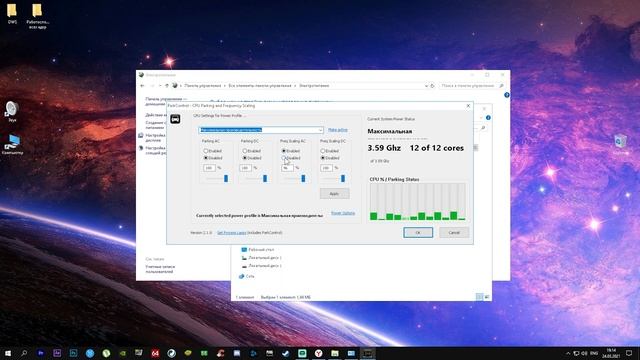The height and width of the screenshot is (360, 640).
Task: Go back in the Control Panel window
Action: click(142, 86)
